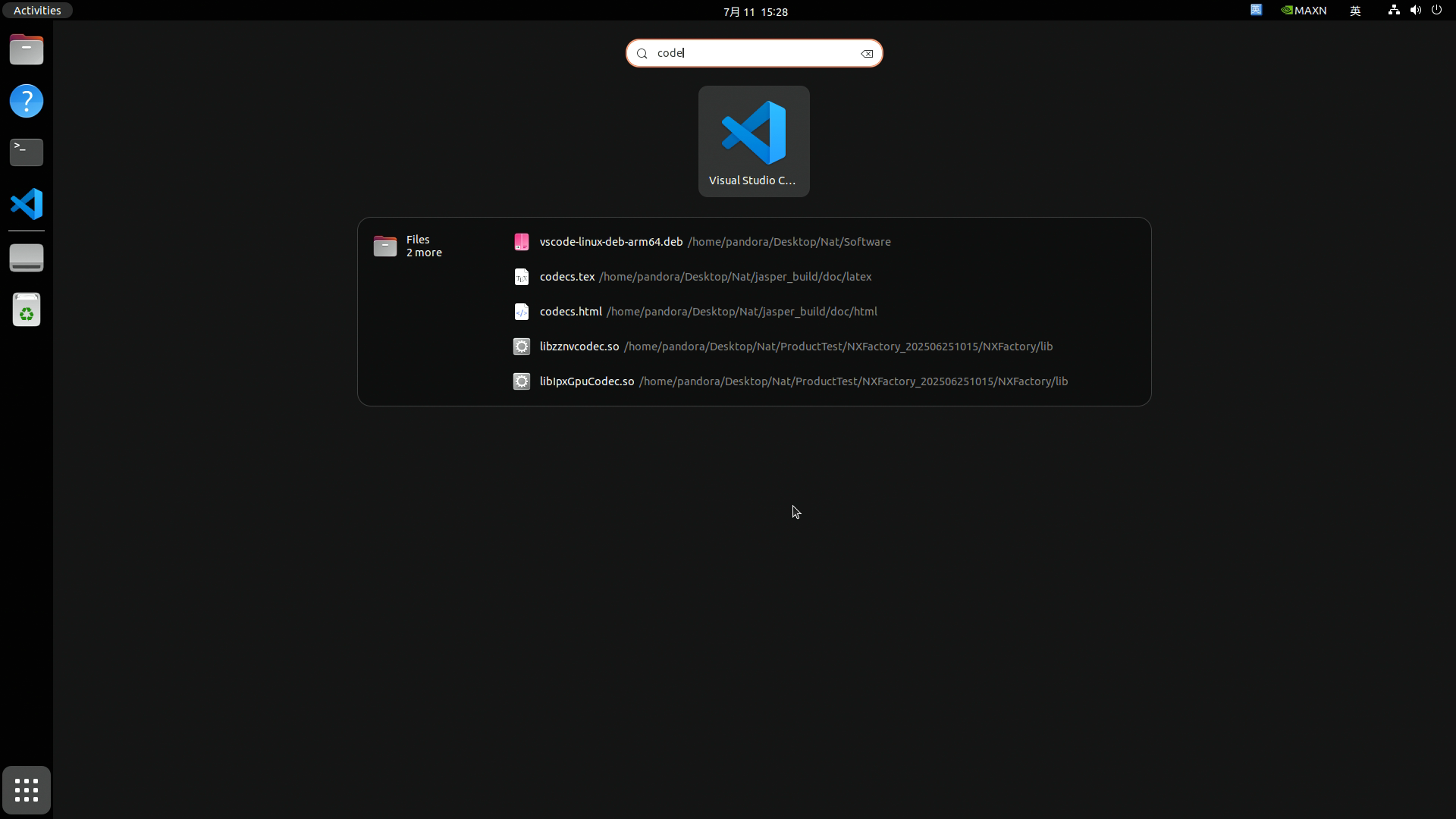Open the input method language indicator
Image resolution: width=1456 pixels, height=819 pixels.
pos(1355,11)
